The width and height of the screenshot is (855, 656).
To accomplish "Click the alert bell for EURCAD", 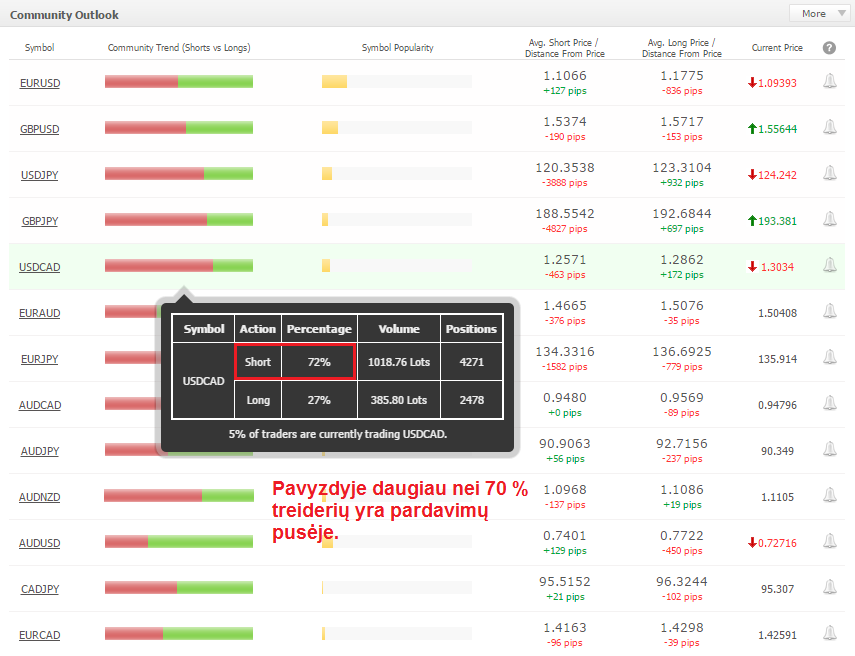I will coord(829,634).
